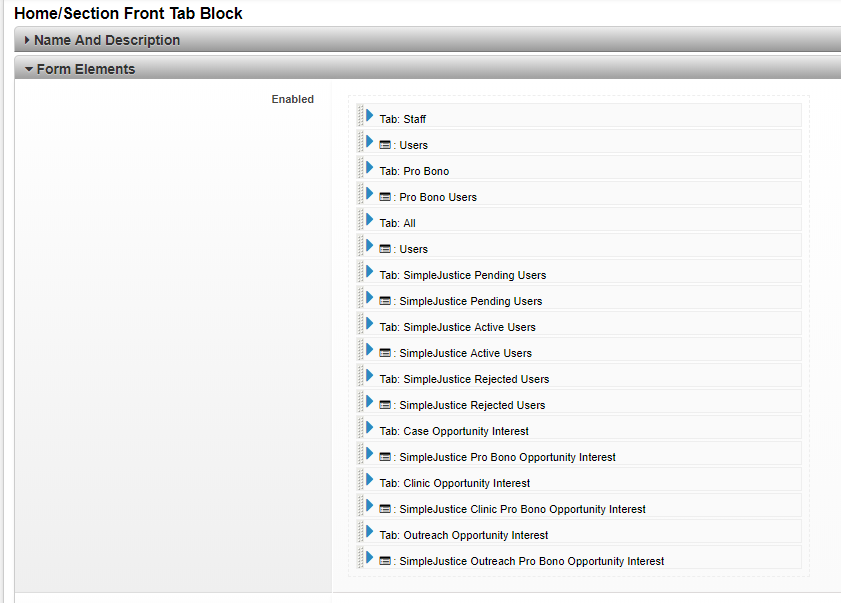Expand Tab: Clinic Opportunity Interest triangle
The height and width of the screenshot is (603, 841).
(370, 480)
